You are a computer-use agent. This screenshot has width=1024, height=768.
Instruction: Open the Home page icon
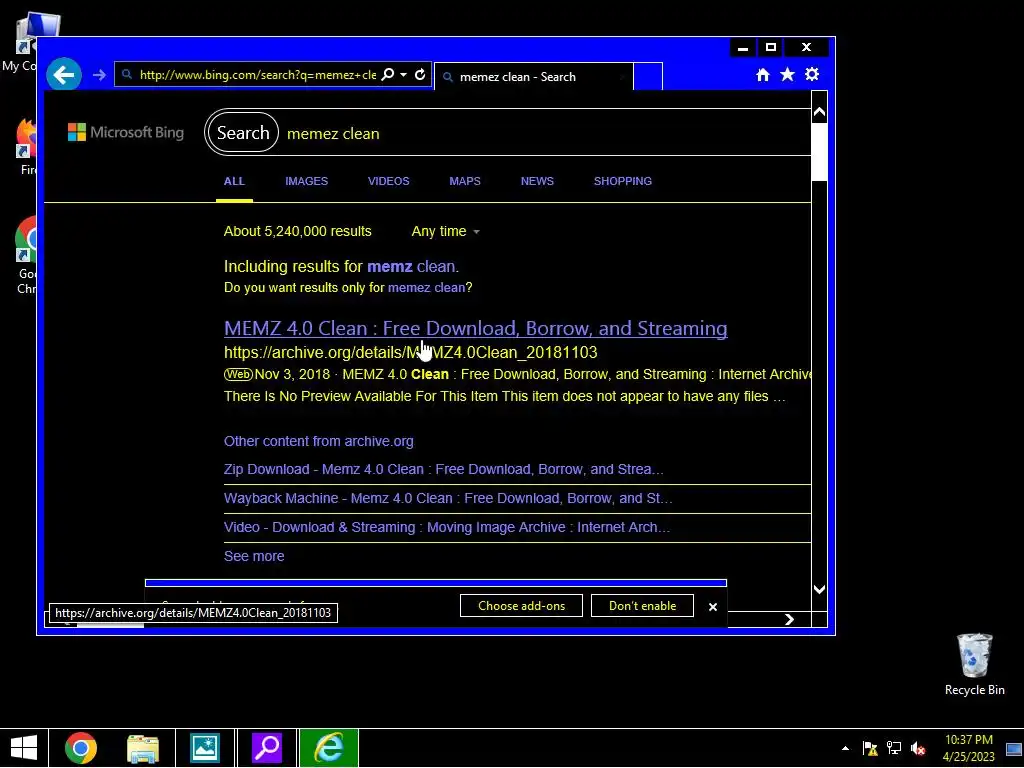tap(763, 74)
